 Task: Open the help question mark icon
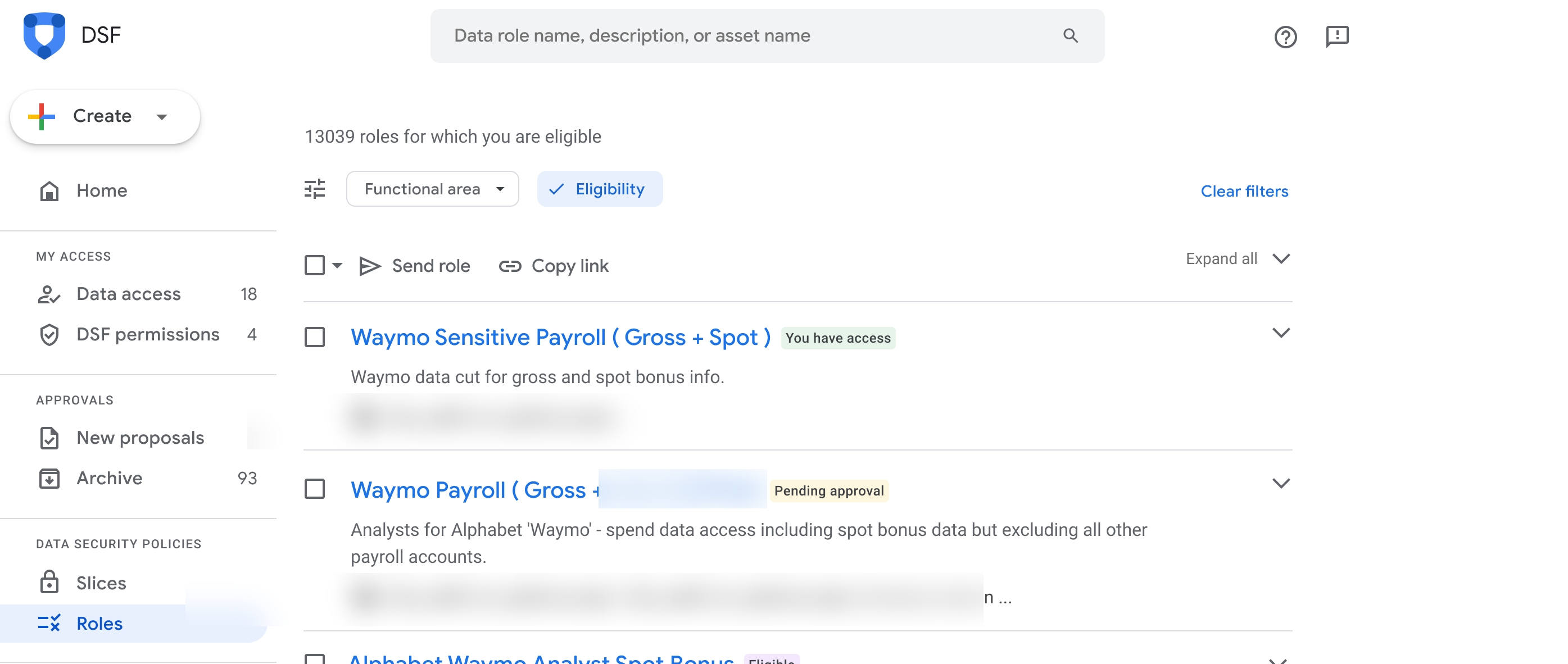(x=1285, y=37)
